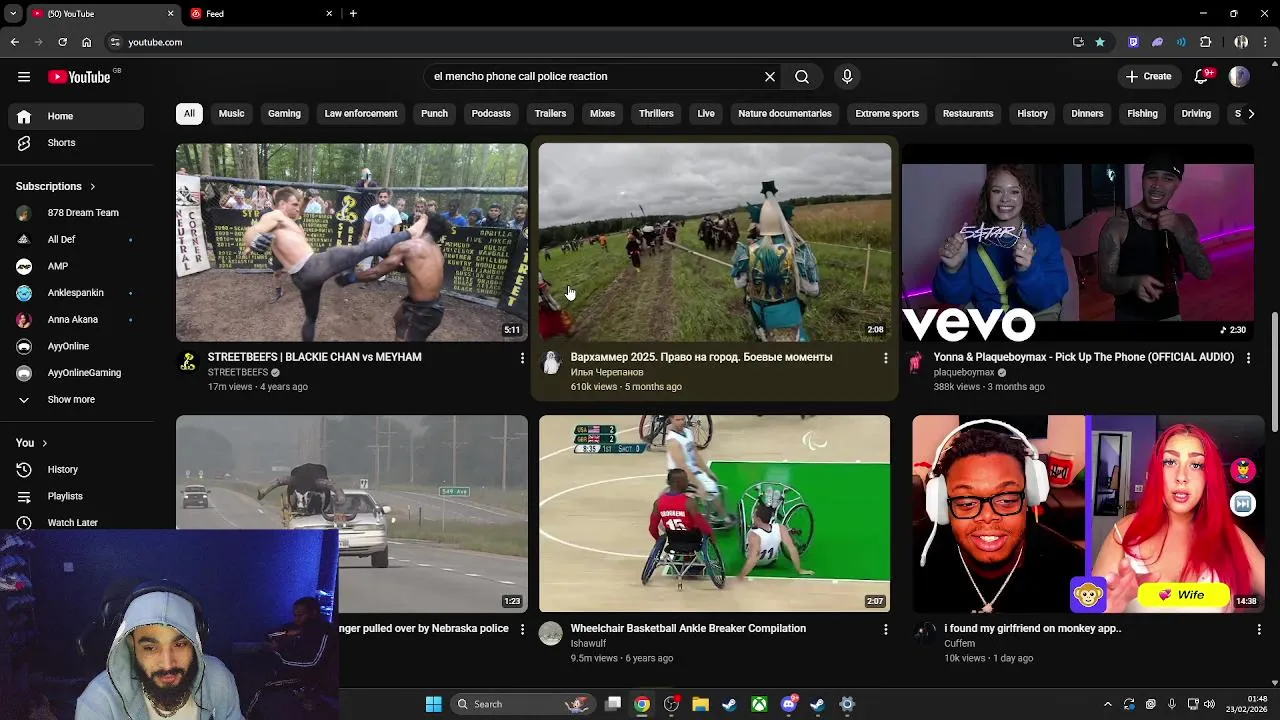Open the Chrome three-dot menu
Image resolution: width=1280 pixels, height=720 pixels.
pos(1266,42)
